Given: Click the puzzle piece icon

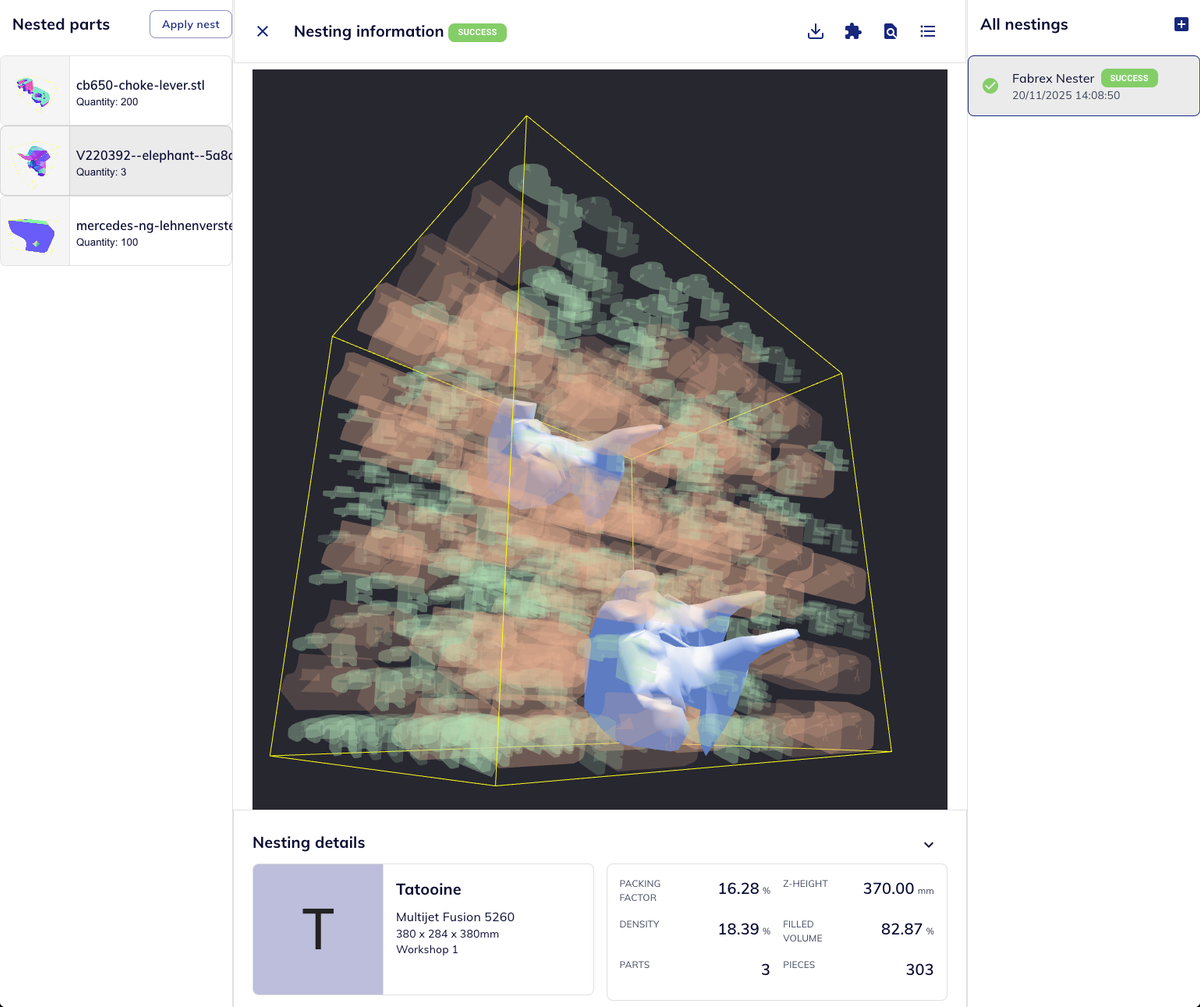Looking at the screenshot, I should (x=853, y=31).
